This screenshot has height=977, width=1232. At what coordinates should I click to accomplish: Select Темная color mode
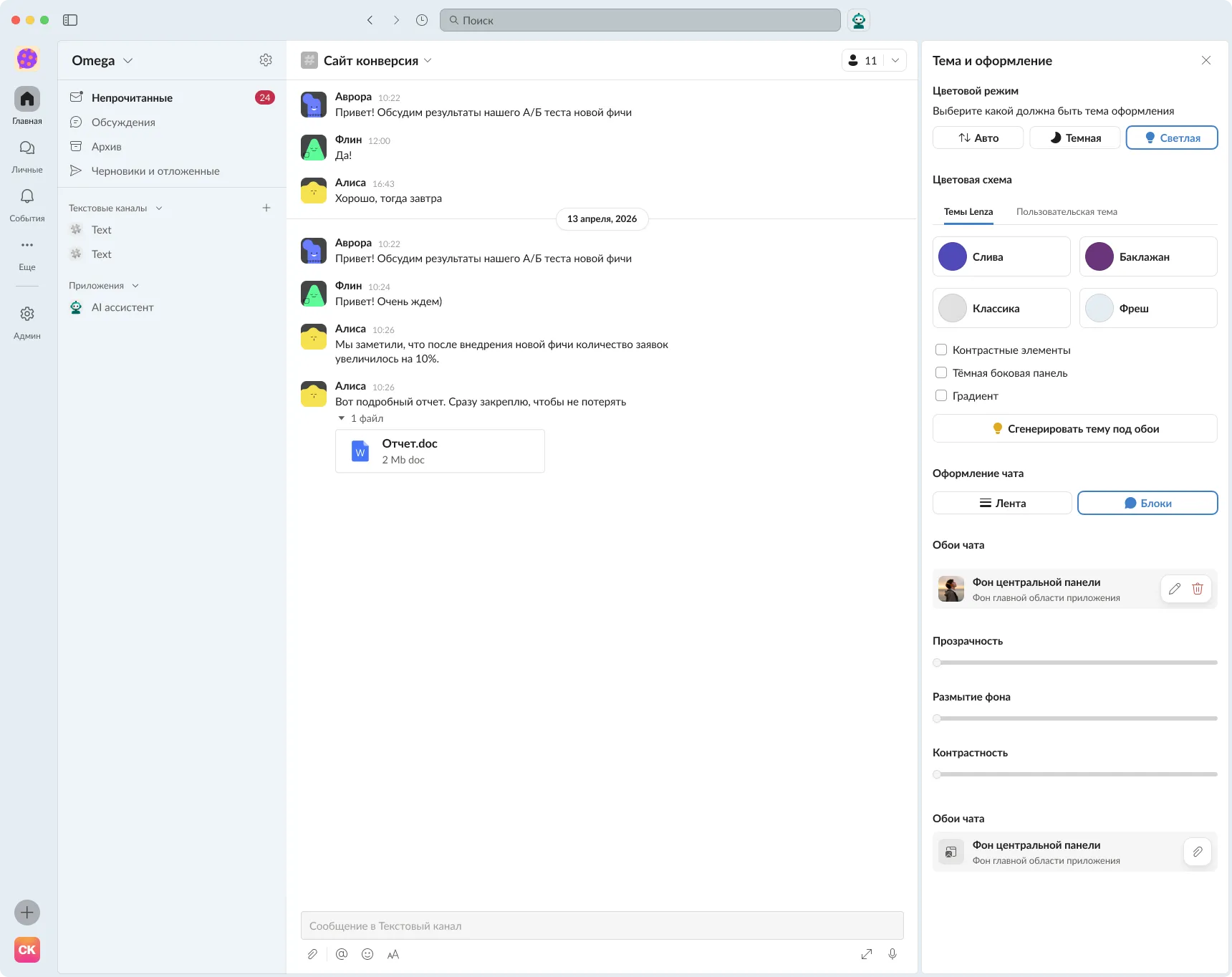(x=1074, y=138)
